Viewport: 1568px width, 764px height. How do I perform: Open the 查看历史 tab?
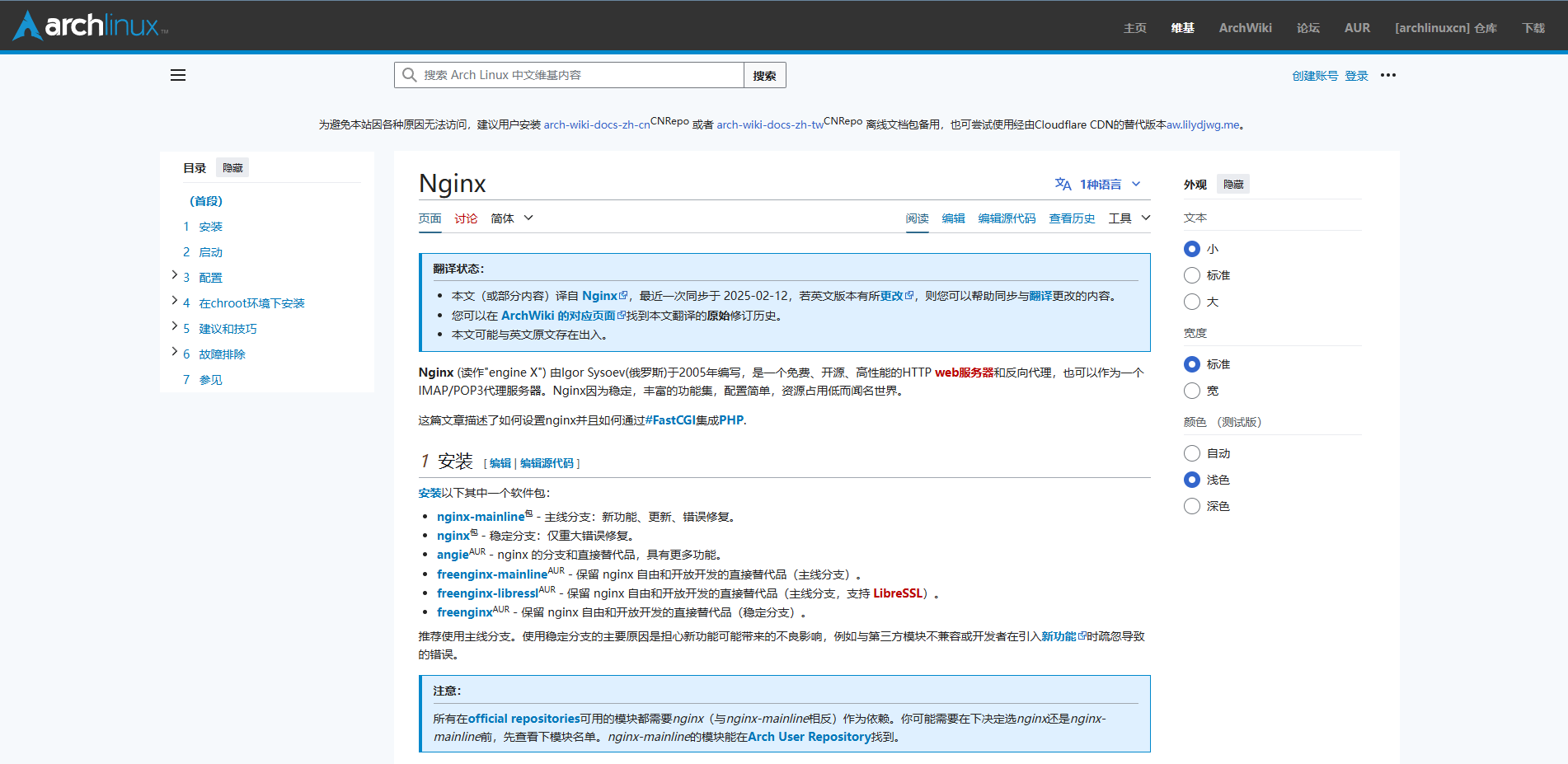(x=1072, y=218)
